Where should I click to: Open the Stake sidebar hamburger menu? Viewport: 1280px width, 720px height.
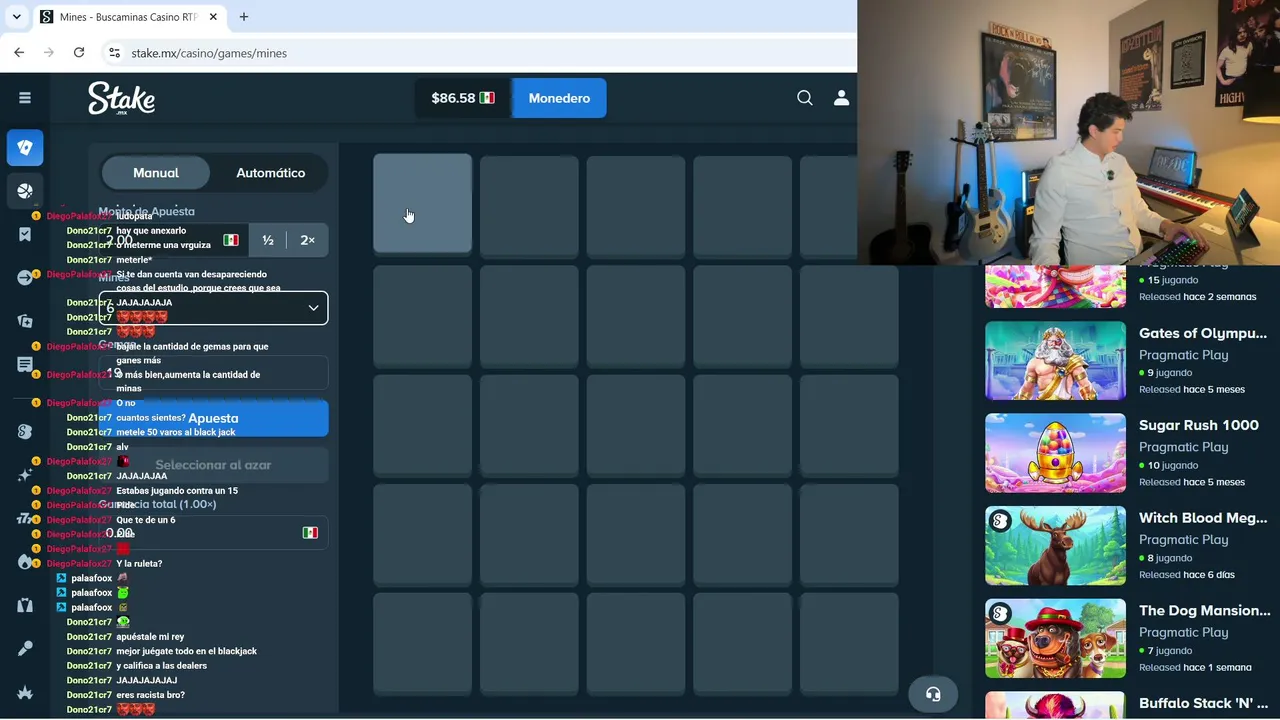click(25, 98)
